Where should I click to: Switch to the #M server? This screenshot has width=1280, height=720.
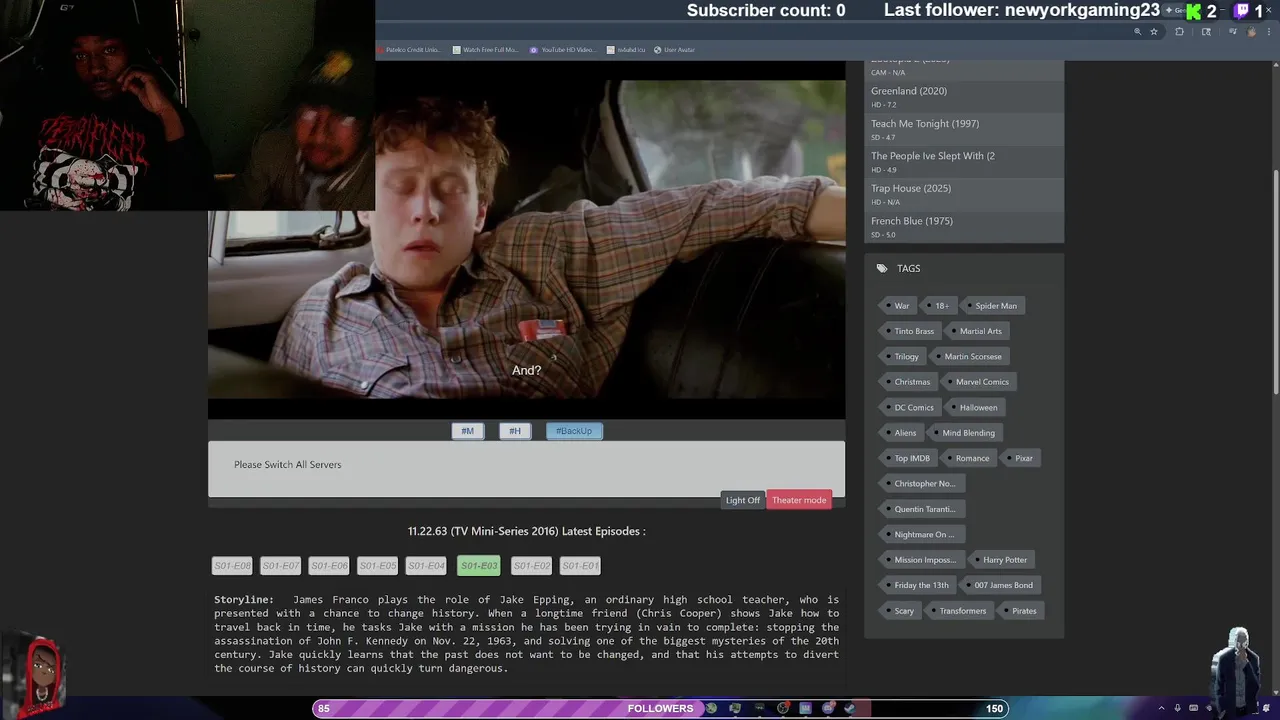pyautogui.click(x=467, y=431)
